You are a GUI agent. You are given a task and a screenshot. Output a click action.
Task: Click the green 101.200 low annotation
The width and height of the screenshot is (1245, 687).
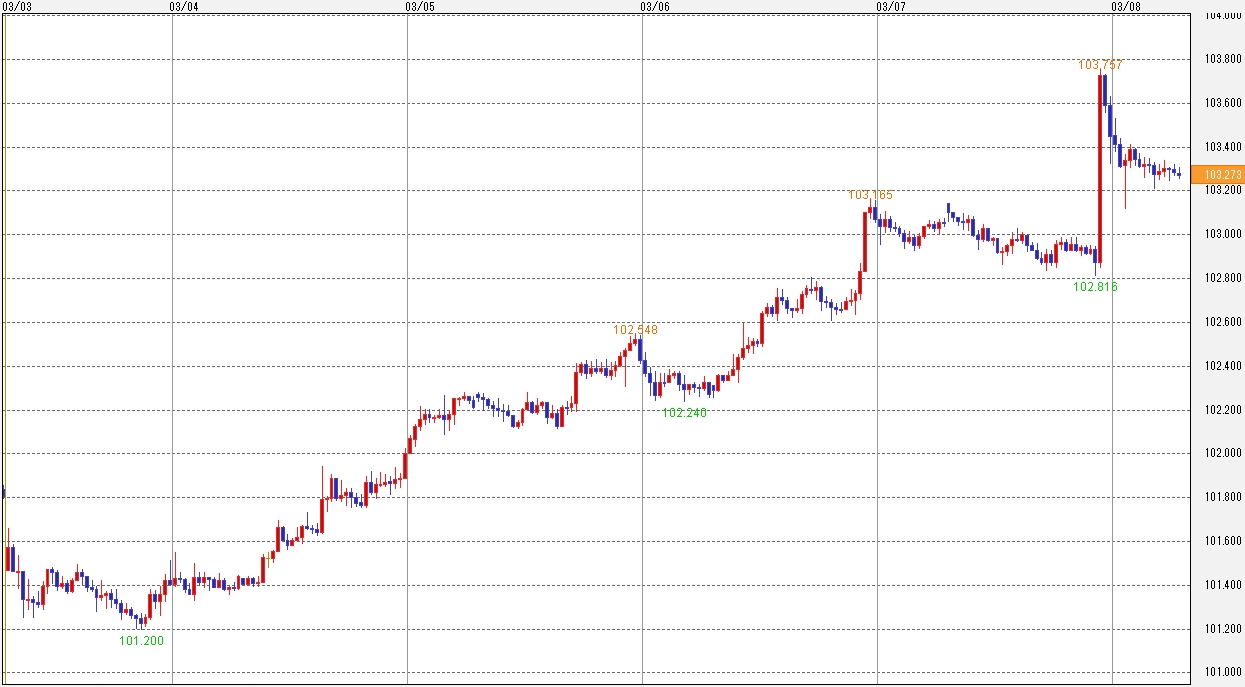coord(141,641)
